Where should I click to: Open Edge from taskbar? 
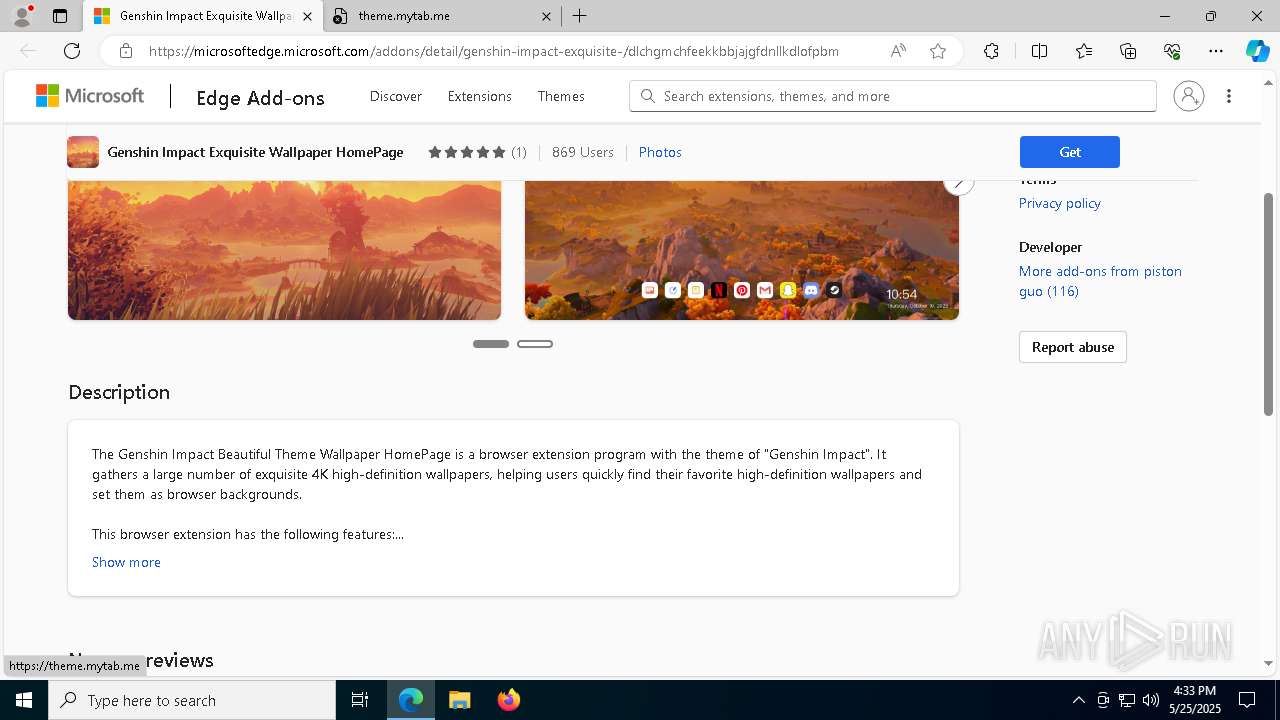coord(411,700)
